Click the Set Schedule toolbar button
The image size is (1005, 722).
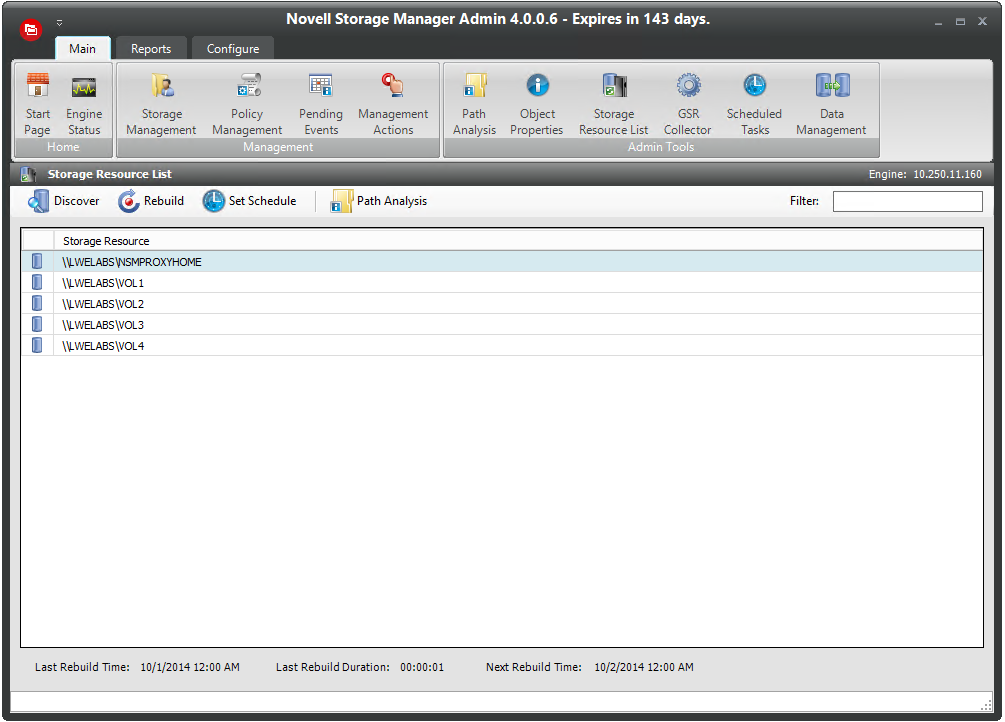[x=250, y=201]
